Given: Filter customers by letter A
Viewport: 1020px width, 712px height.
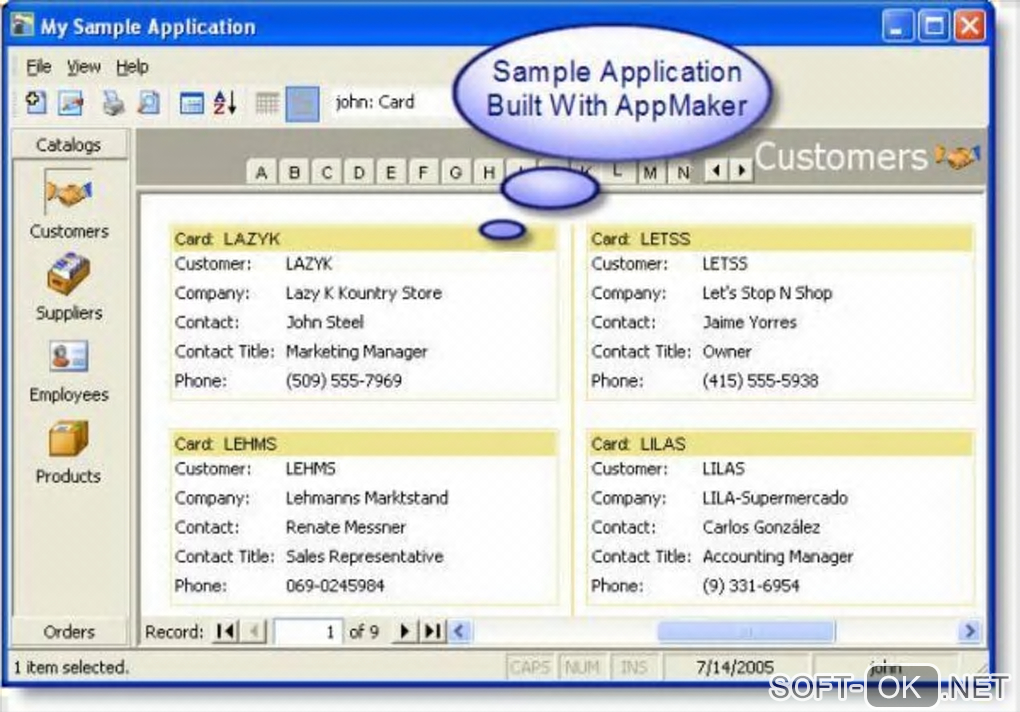Looking at the screenshot, I should pos(262,172).
